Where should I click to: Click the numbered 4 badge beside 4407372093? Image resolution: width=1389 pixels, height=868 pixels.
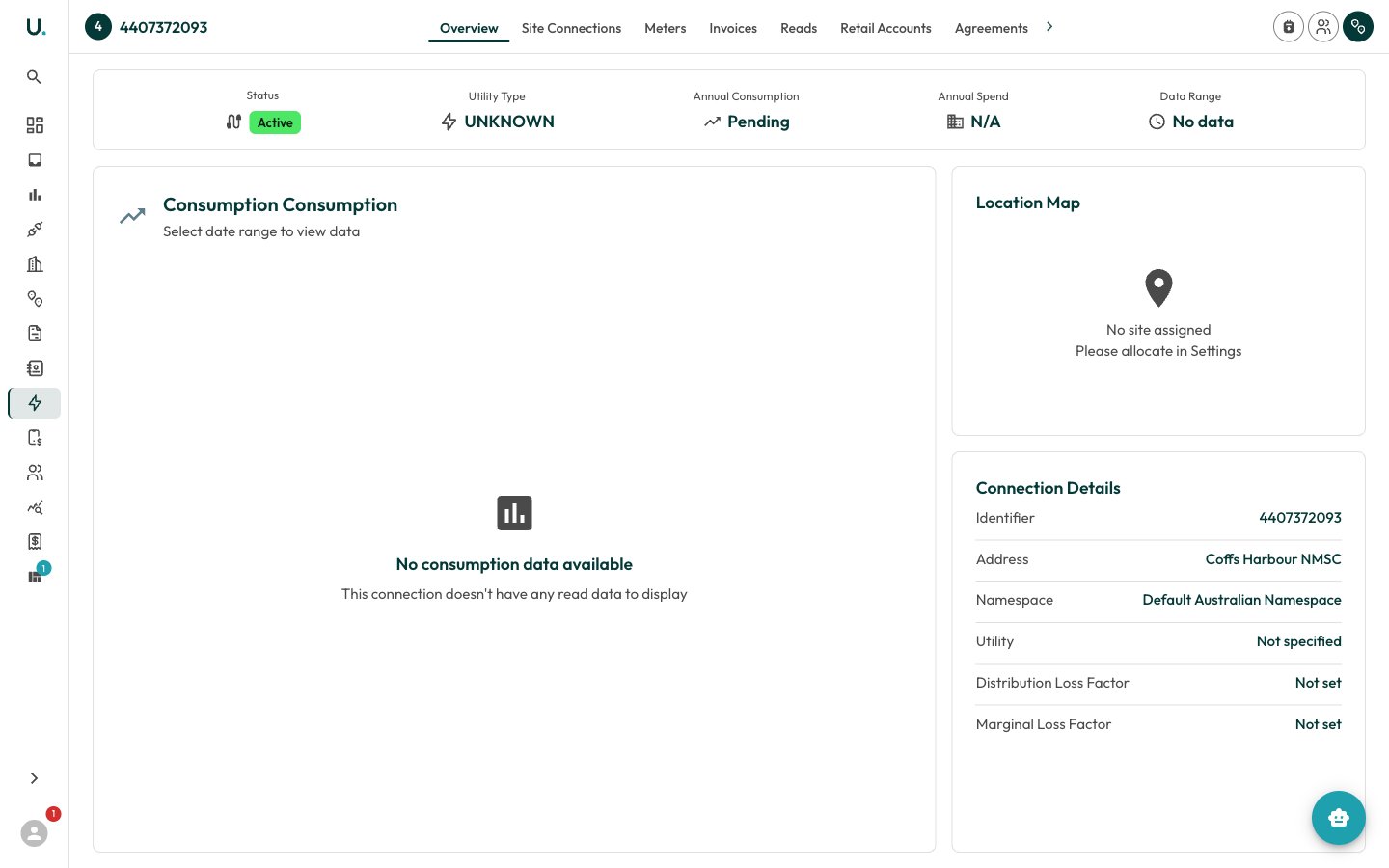pos(98,27)
